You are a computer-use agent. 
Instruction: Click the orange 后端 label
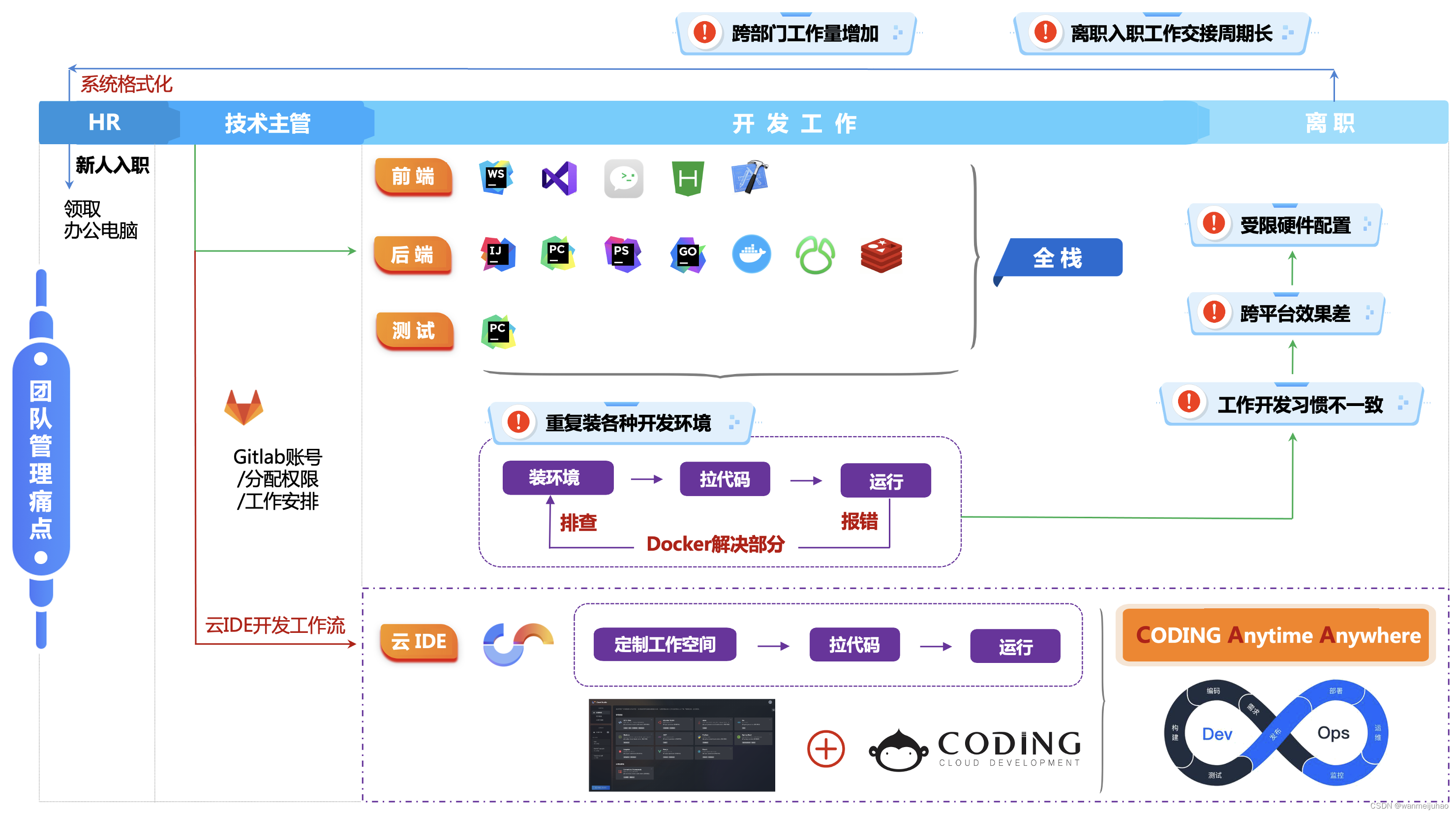[413, 254]
